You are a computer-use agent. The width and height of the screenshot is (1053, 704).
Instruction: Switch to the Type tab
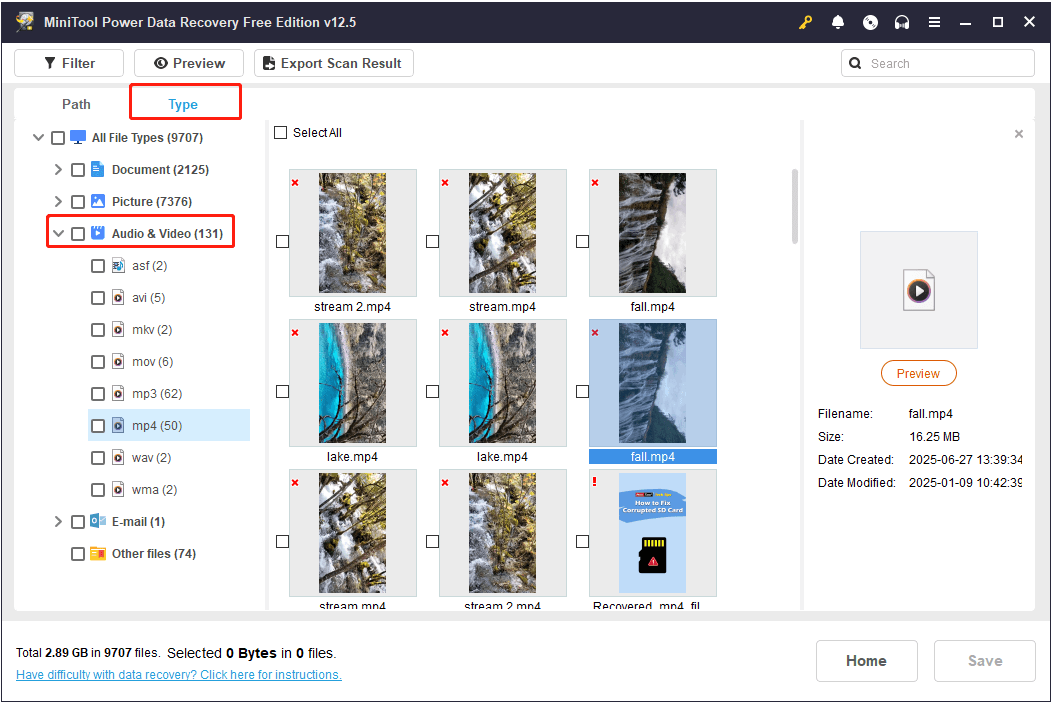click(x=183, y=104)
